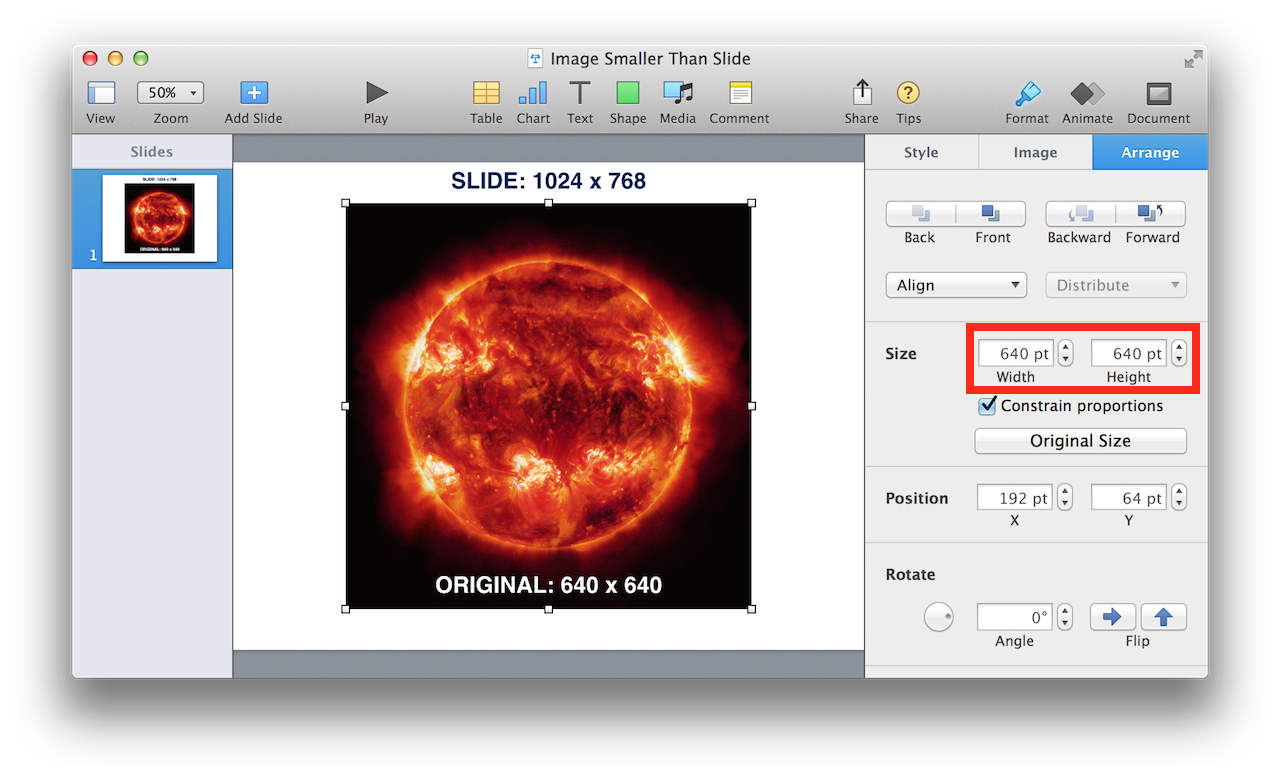Screen dimensions: 1280x778
Task: Click the window fullscreen arrows icon
Action: pos(1193,59)
